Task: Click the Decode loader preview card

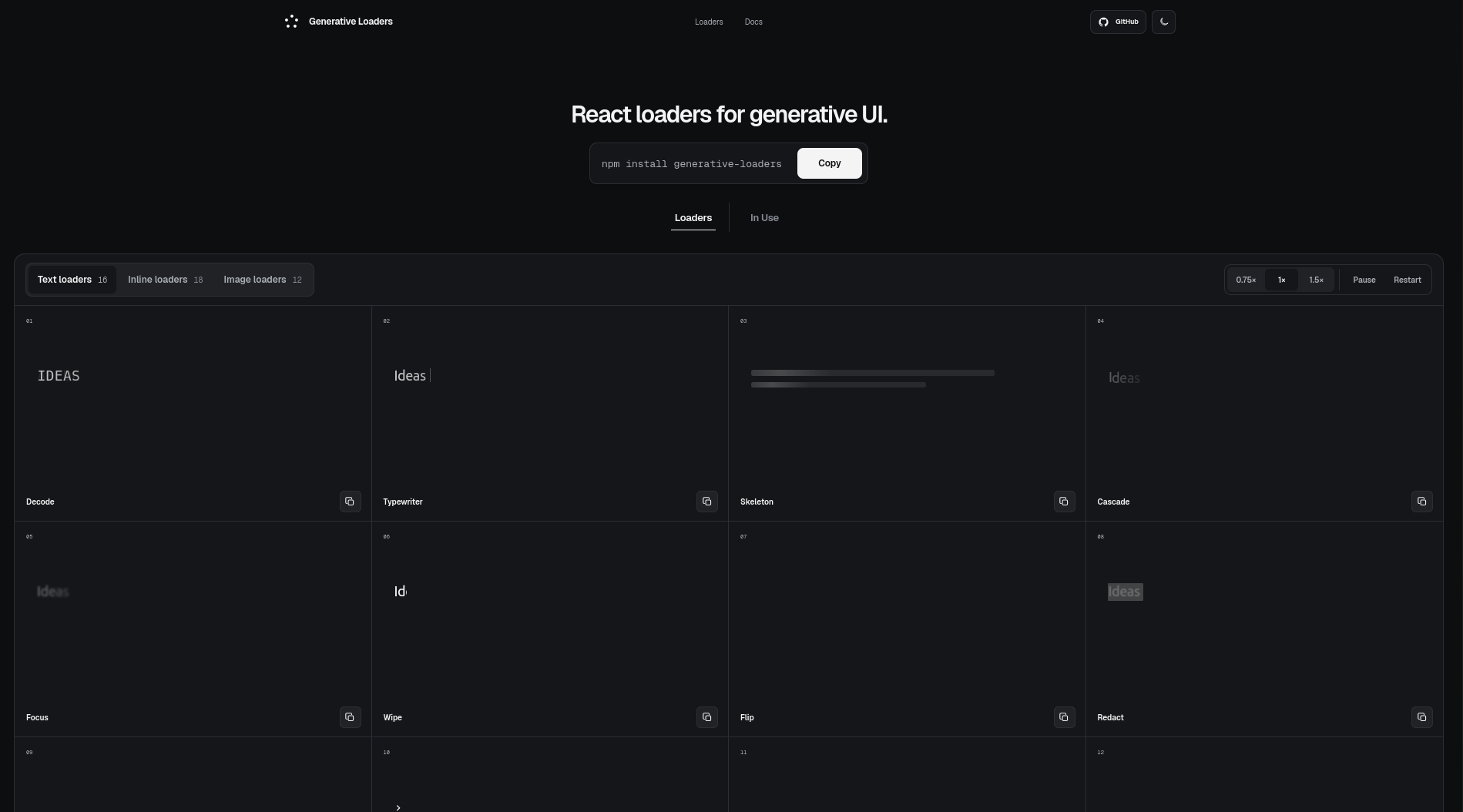Action: click(193, 413)
